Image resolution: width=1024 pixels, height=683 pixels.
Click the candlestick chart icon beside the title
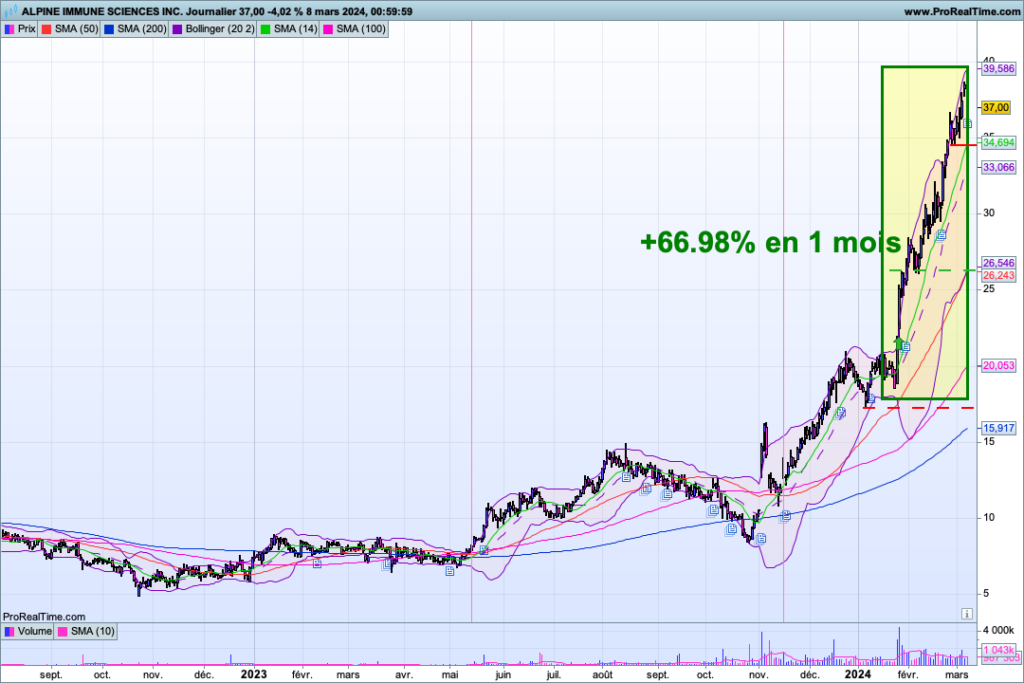10,11
